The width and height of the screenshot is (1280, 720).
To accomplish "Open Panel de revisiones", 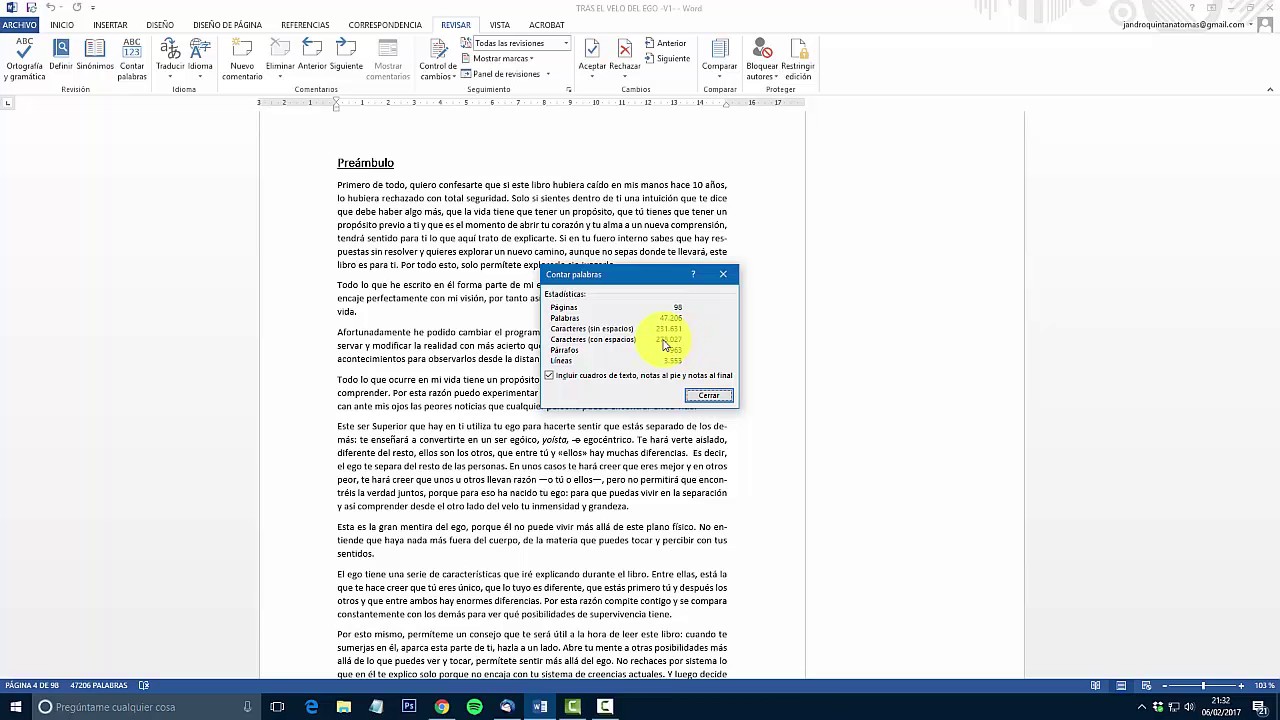I will (x=500, y=74).
